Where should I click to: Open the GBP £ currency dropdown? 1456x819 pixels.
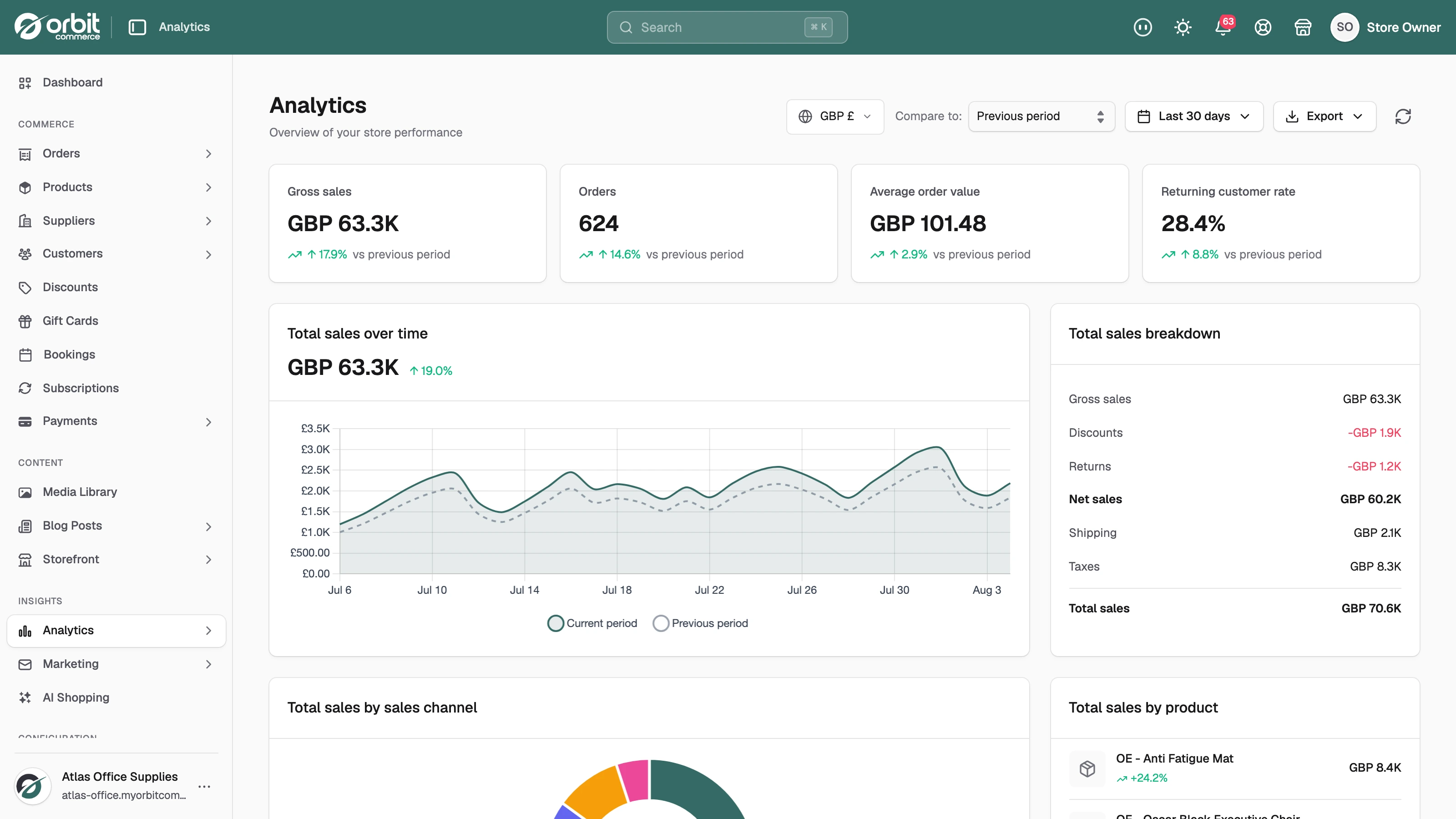835,116
